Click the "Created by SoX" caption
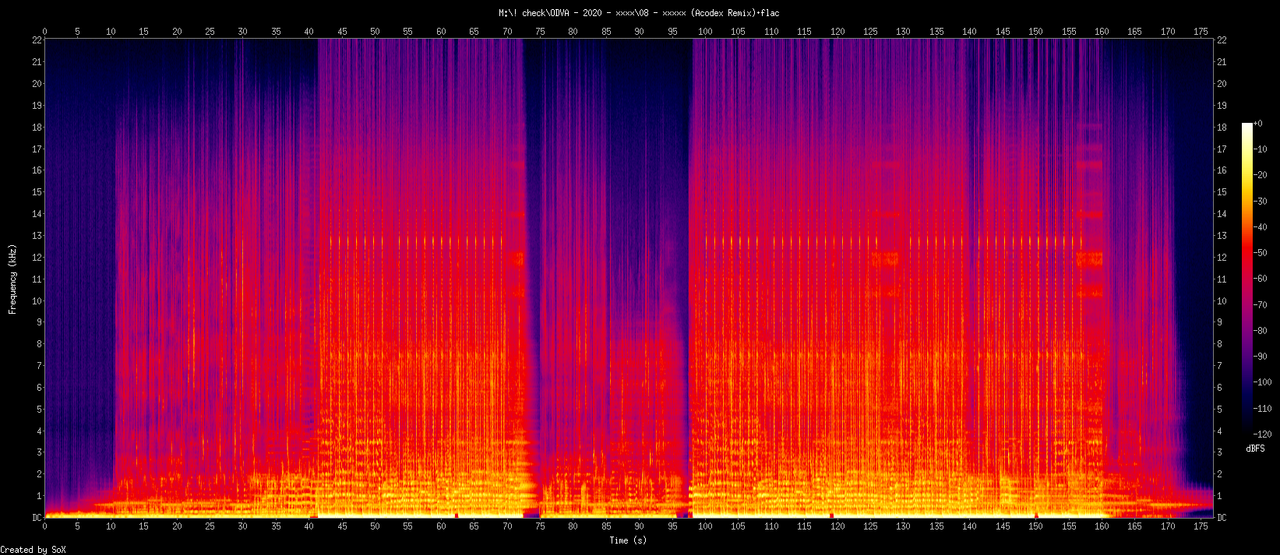This screenshot has width=1280, height=555. coord(33,549)
